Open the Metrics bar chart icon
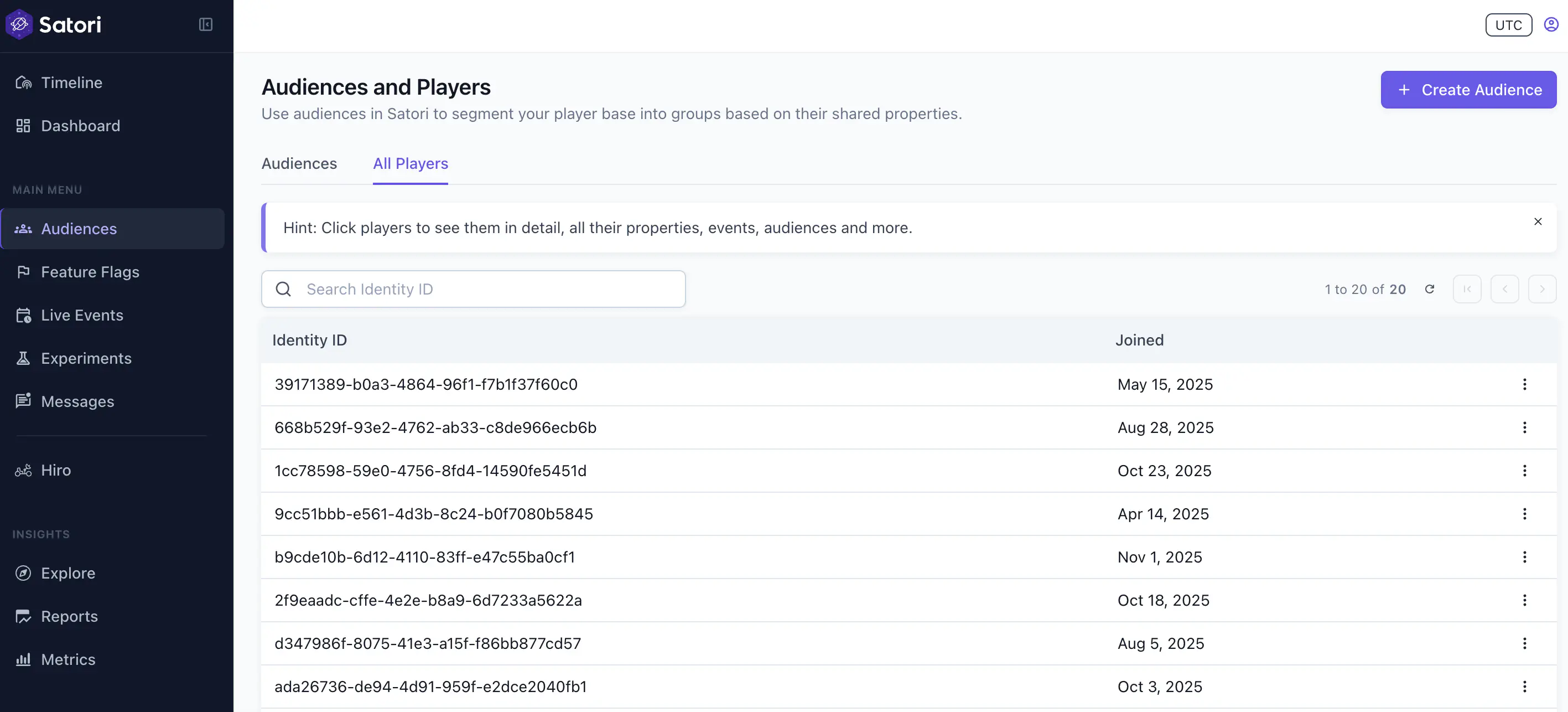This screenshot has width=1568, height=712. (23, 659)
